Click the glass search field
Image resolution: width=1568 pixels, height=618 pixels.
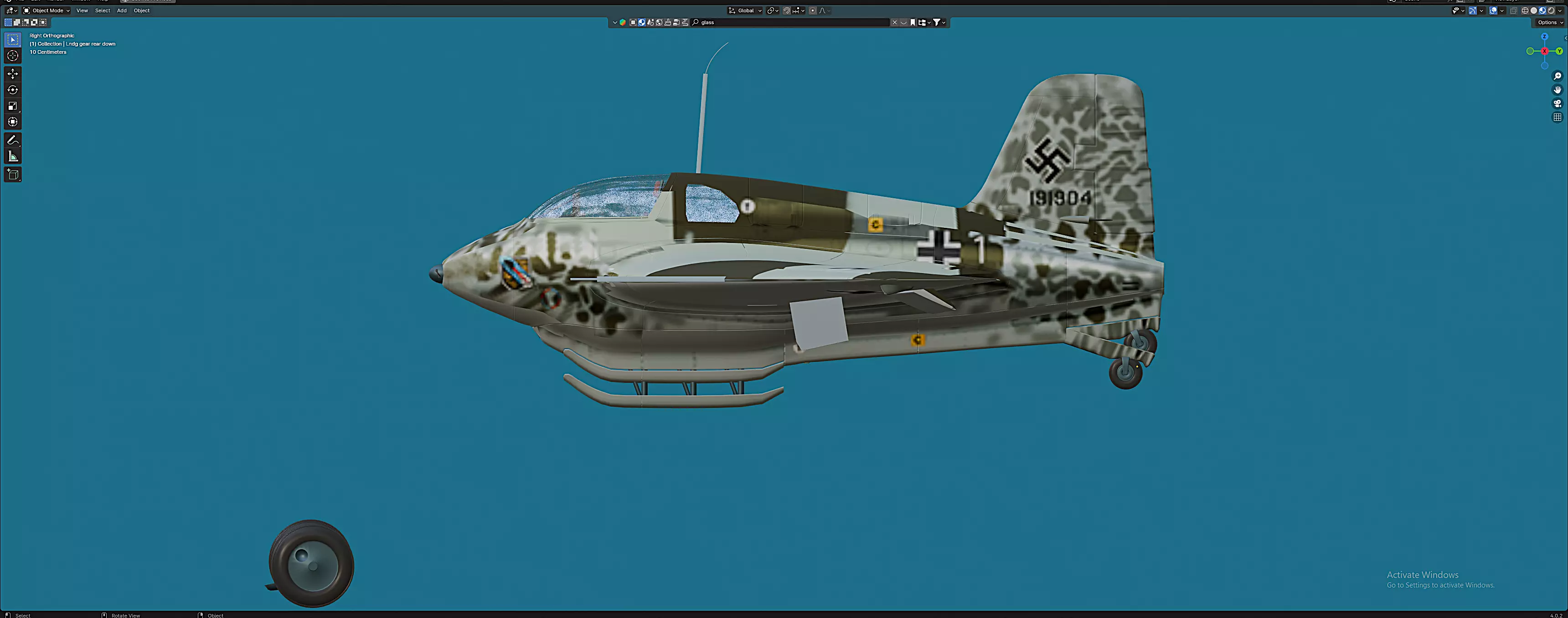790,22
